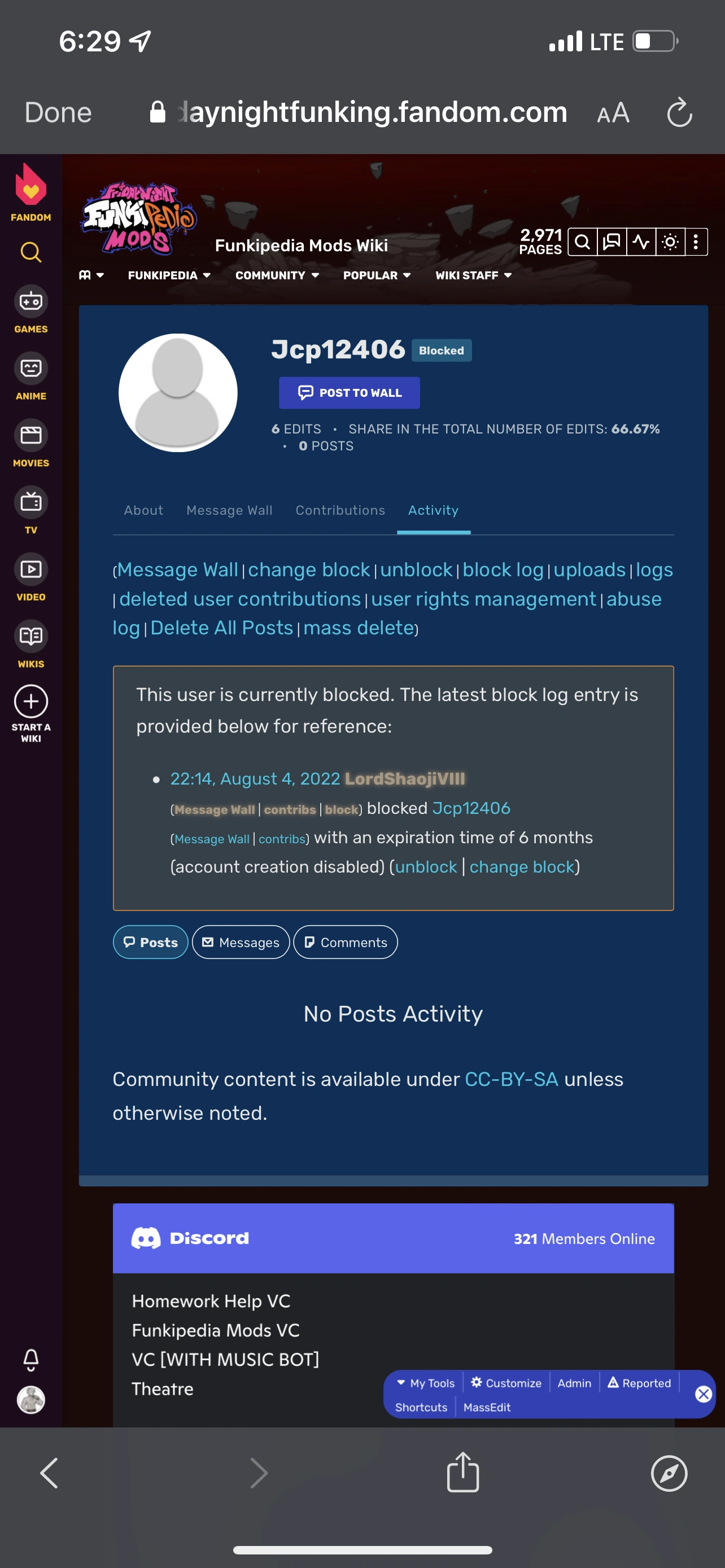Select the Messages activity filter
The height and width of the screenshot is (1568, 725).
click(241, 942)
